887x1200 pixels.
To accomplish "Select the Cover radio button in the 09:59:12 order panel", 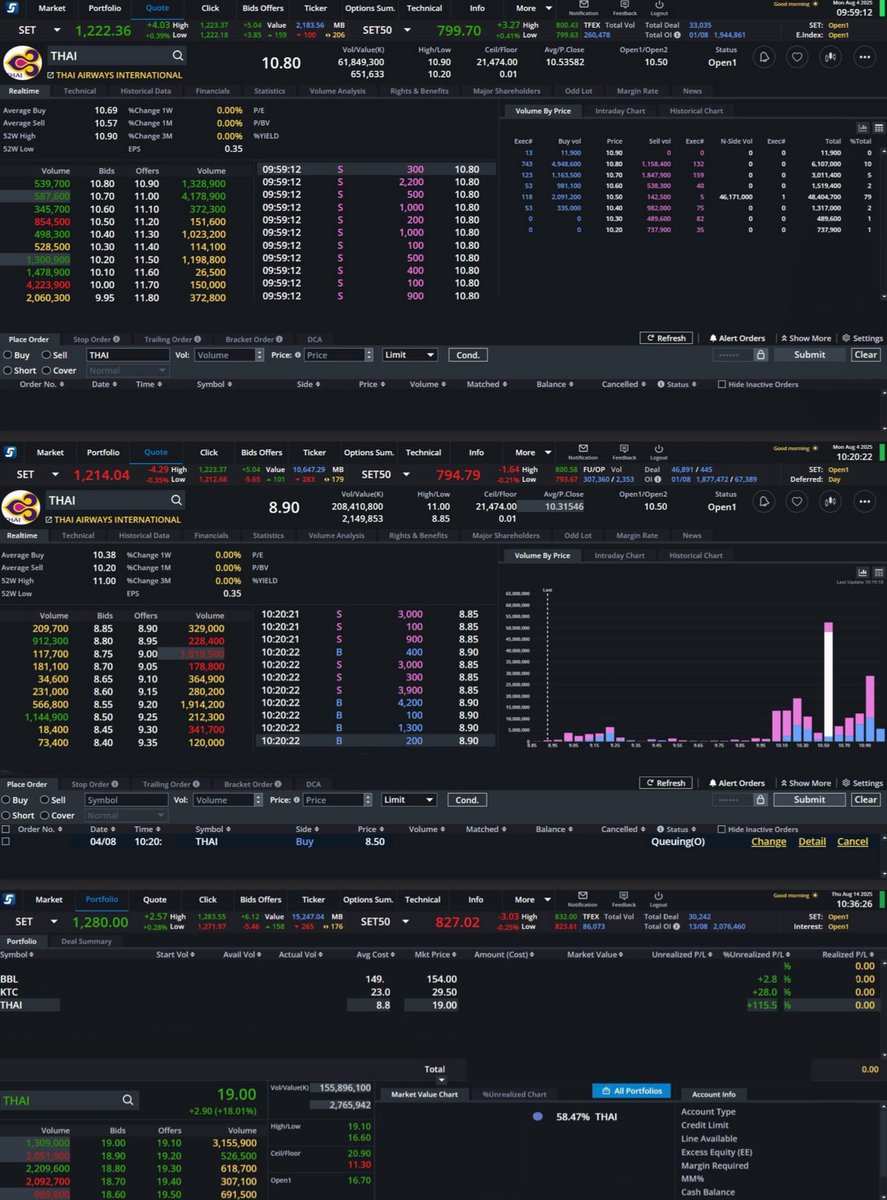I will click(x=45, y=370).
